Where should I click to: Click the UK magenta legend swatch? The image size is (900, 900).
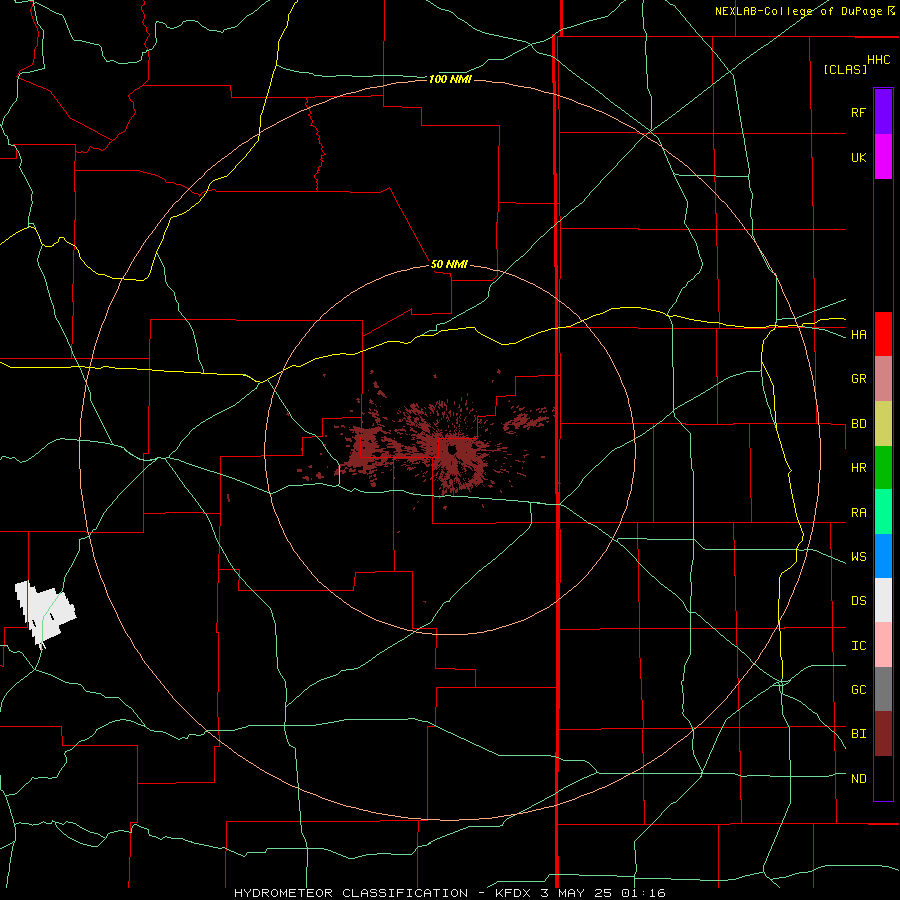(x=883, y=157)
